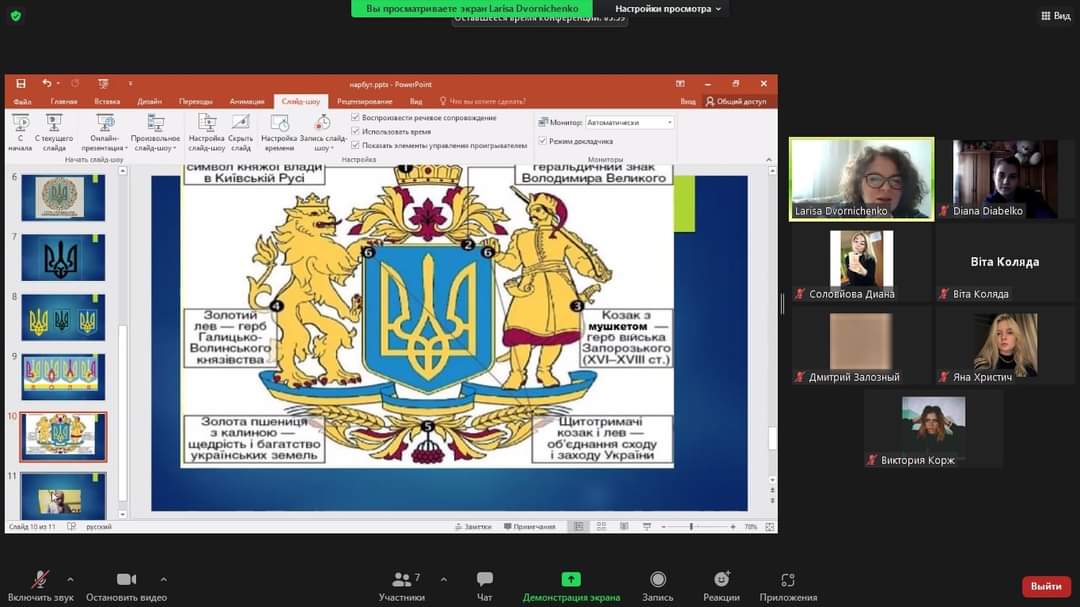Click the 'С текущего слайда' slideshow icon
1080x607 pixels.
[x=54, y=124]
